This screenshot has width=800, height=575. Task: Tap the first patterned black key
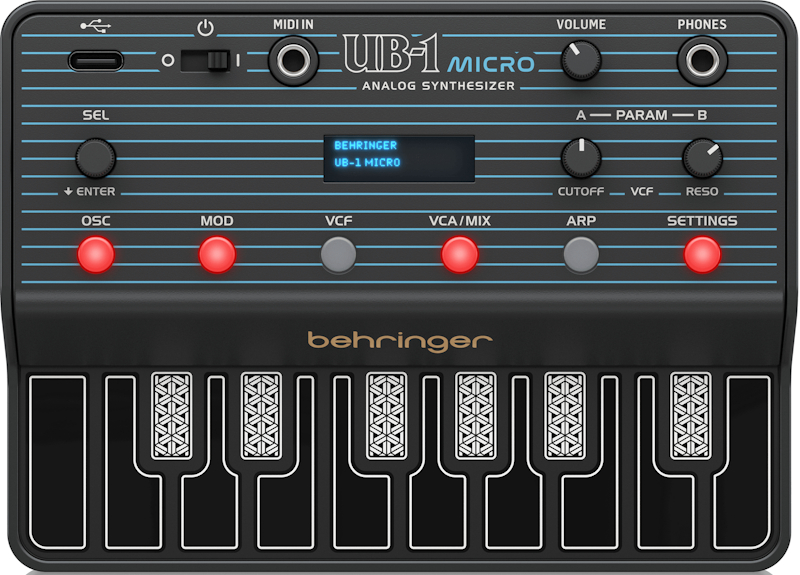[170, 416]
